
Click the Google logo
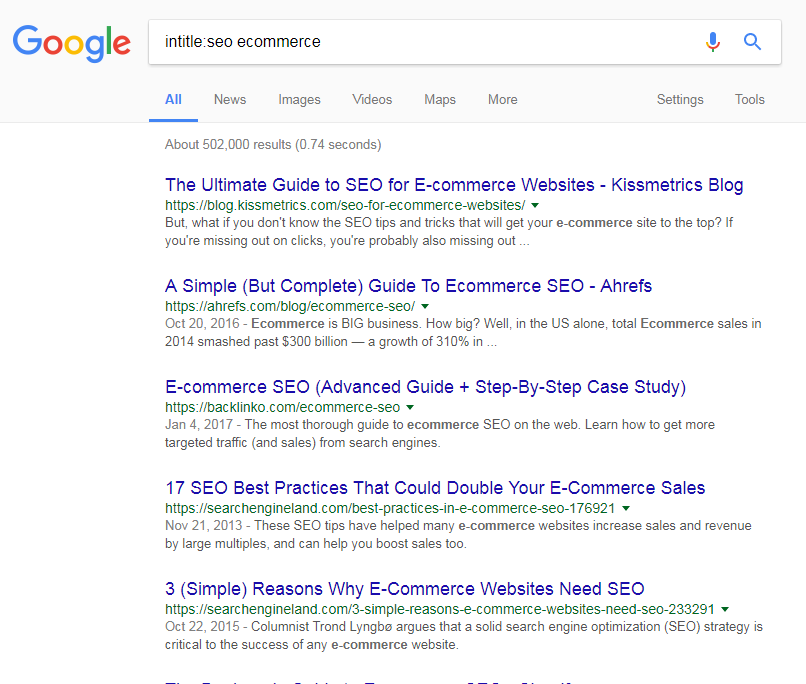[71, 44]
